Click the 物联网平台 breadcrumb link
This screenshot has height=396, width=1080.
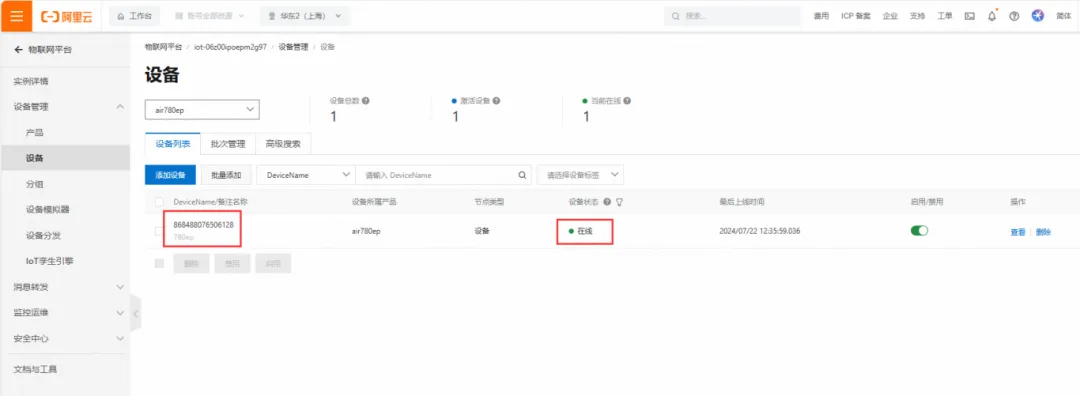[163, 47]
